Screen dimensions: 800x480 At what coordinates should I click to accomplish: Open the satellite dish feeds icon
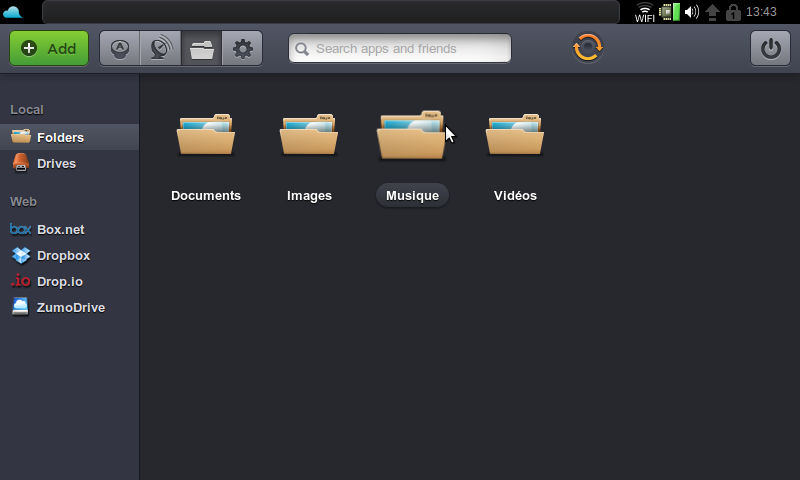161,48
